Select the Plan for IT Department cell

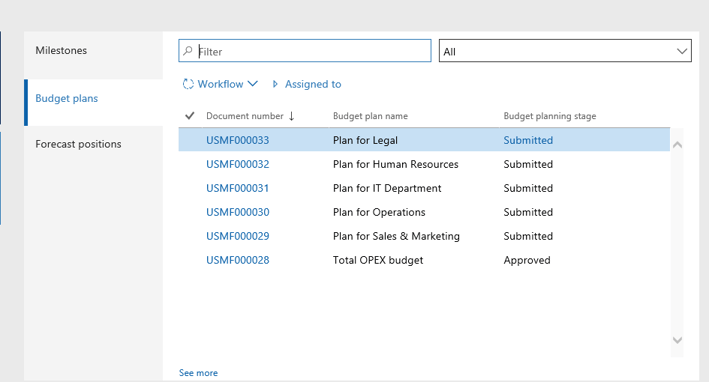(387, 188)
